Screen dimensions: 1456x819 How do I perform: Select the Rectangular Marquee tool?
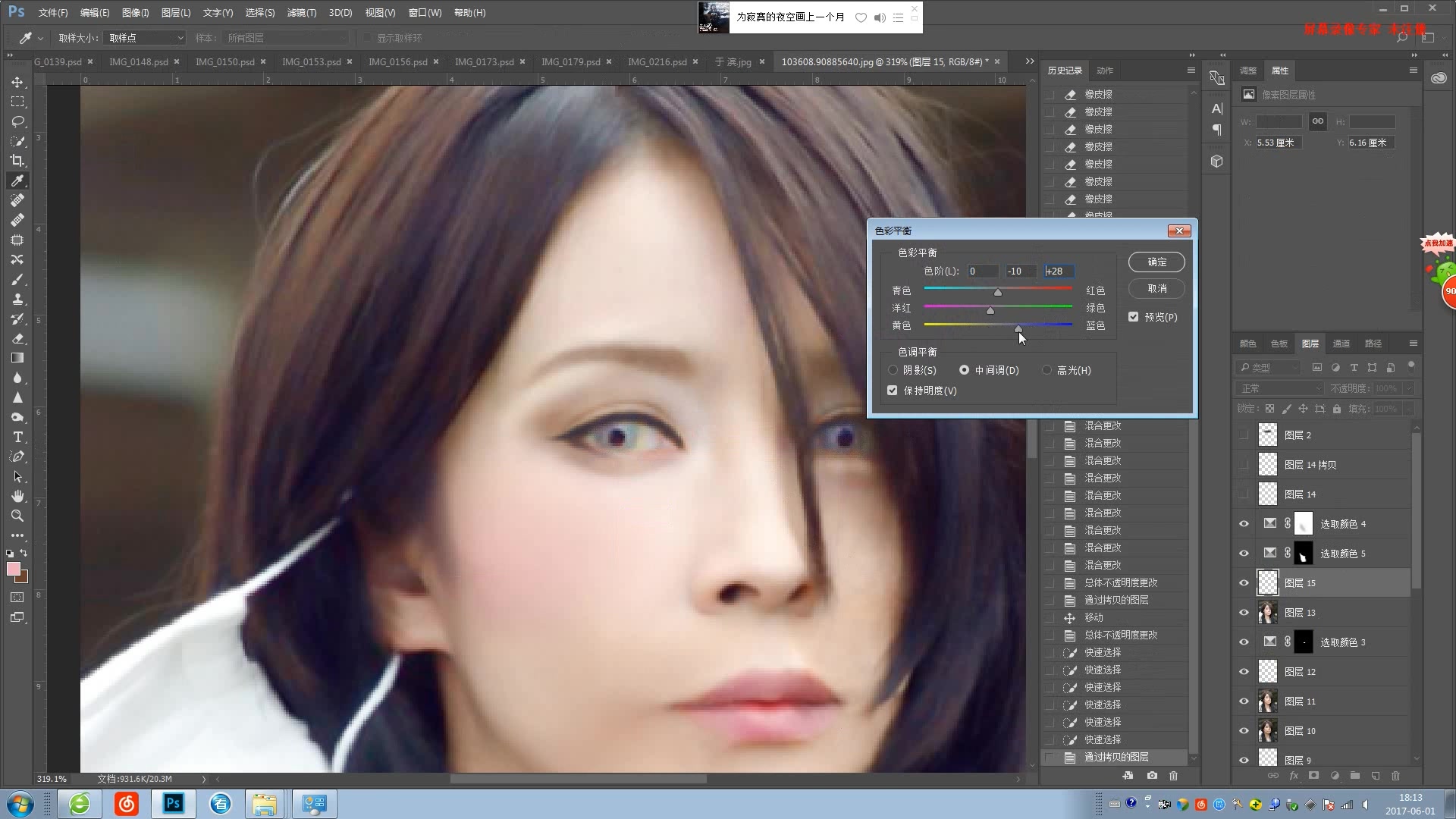coord(17,102)
